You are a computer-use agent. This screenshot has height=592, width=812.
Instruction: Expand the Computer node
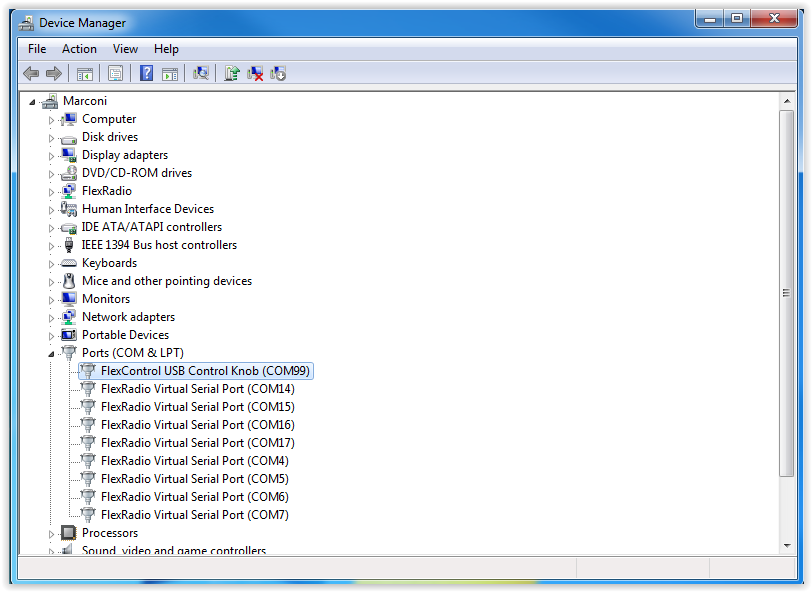pos(51,120)
